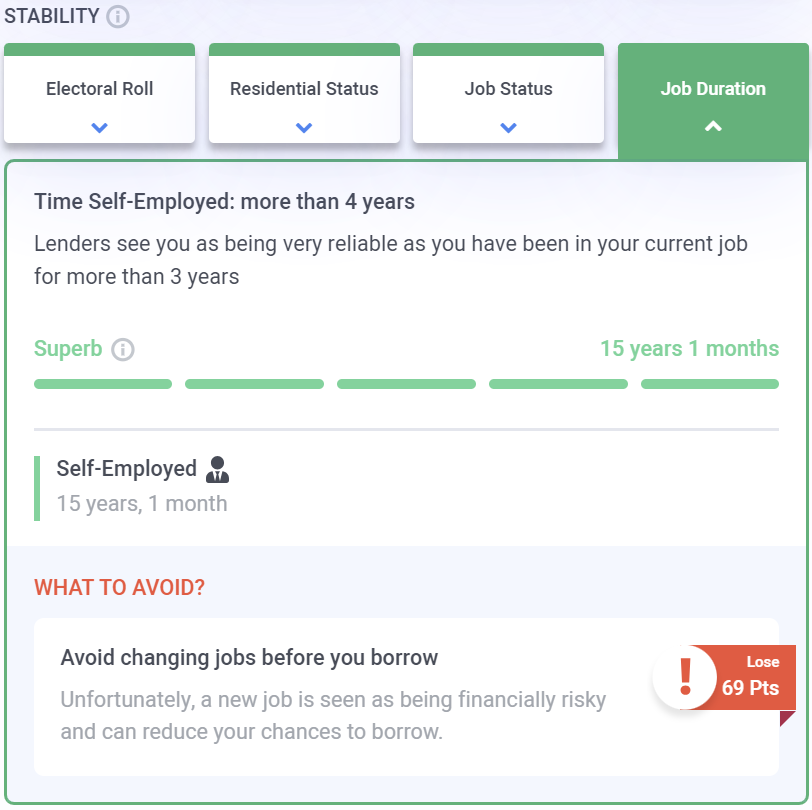This screenshot has height=810, width=812.
Task: Click the red exclamation warning icon
Action: pos(685,677)
